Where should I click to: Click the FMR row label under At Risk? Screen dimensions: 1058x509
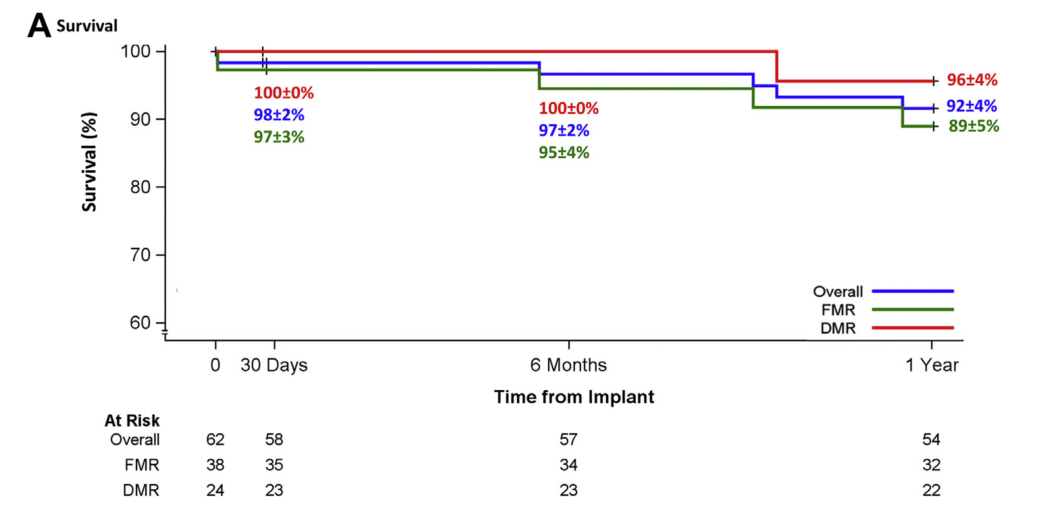coord(142,465)
